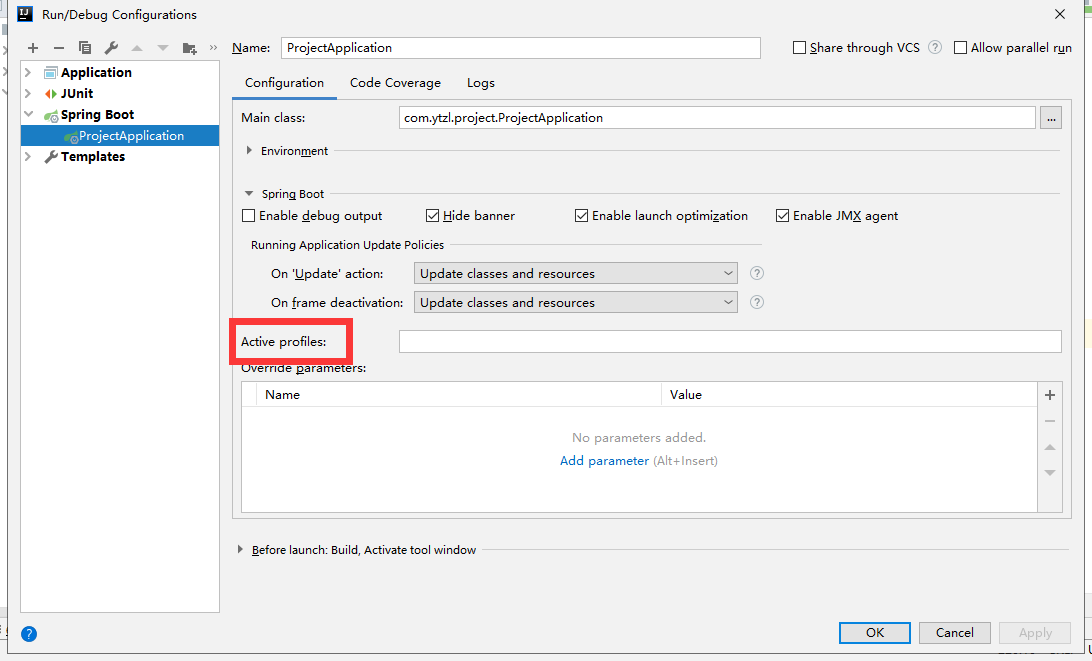Image resolution: width=1092 pixels, height=661 pixels.
Task: Add override parameter with plus icon
Action: click(1050, 395)
